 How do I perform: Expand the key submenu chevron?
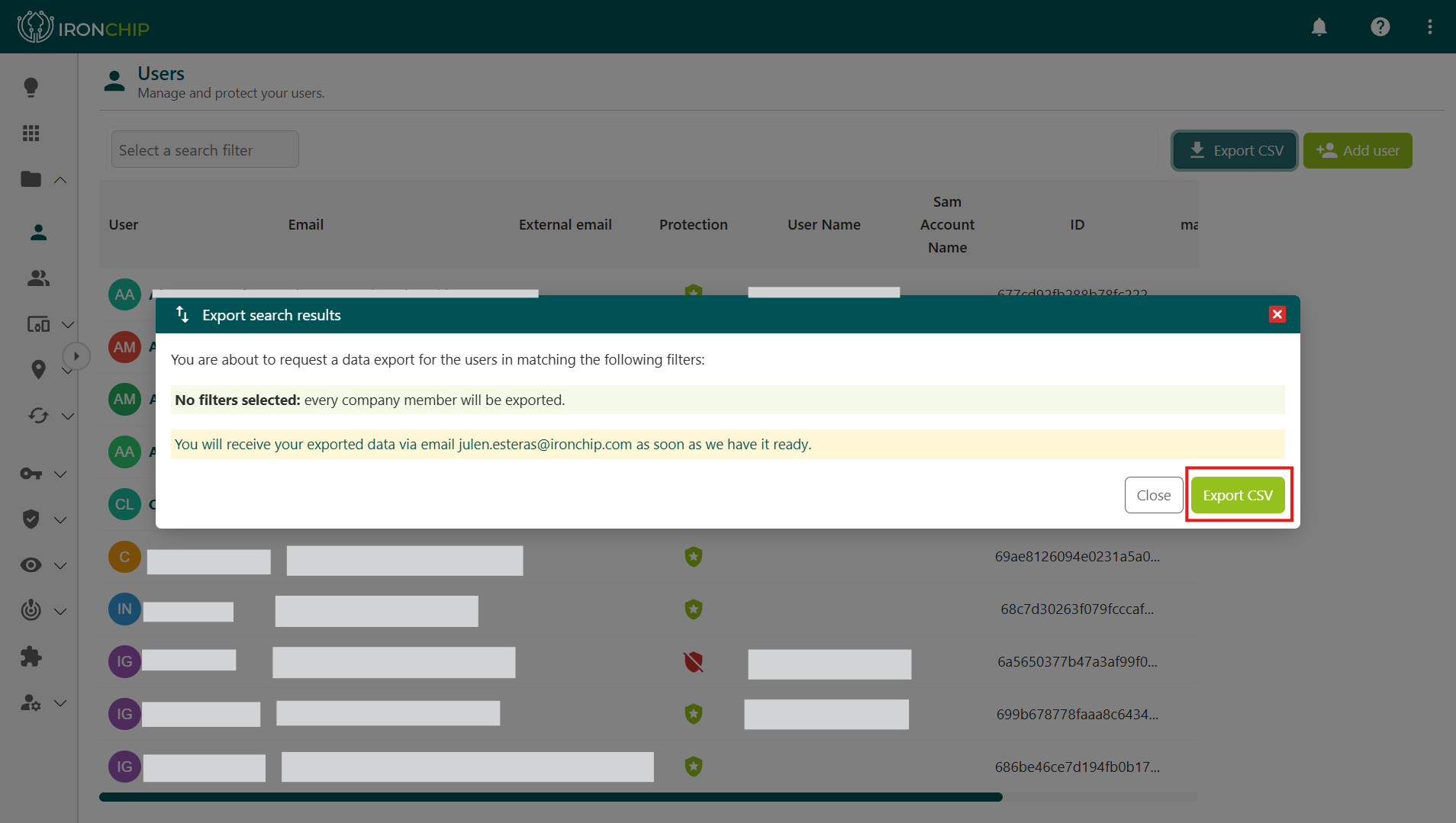point(60,474)
